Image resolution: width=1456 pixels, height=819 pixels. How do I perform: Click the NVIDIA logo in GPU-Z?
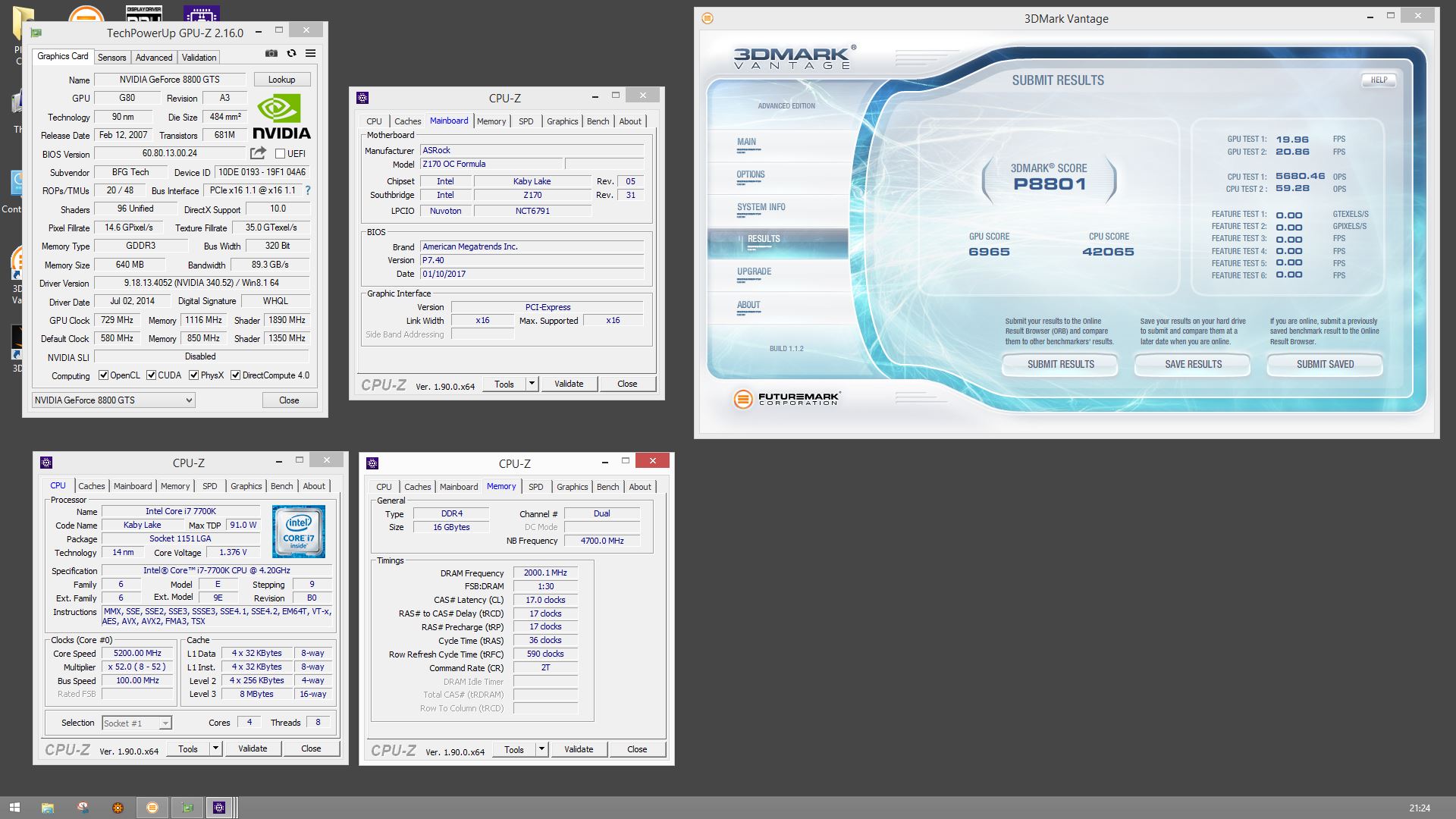pos(281,117)
